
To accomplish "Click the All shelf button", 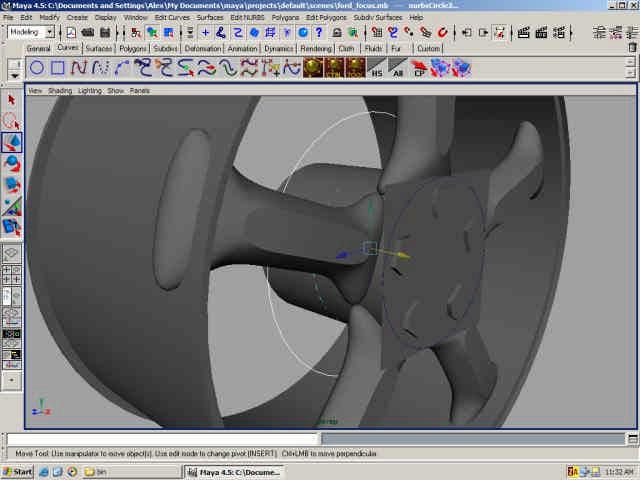I will pyautogui.click(x=398, y=68).
